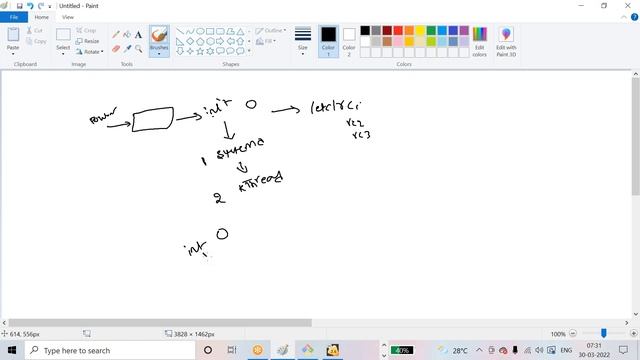Click the Resize button

(87, 41)
